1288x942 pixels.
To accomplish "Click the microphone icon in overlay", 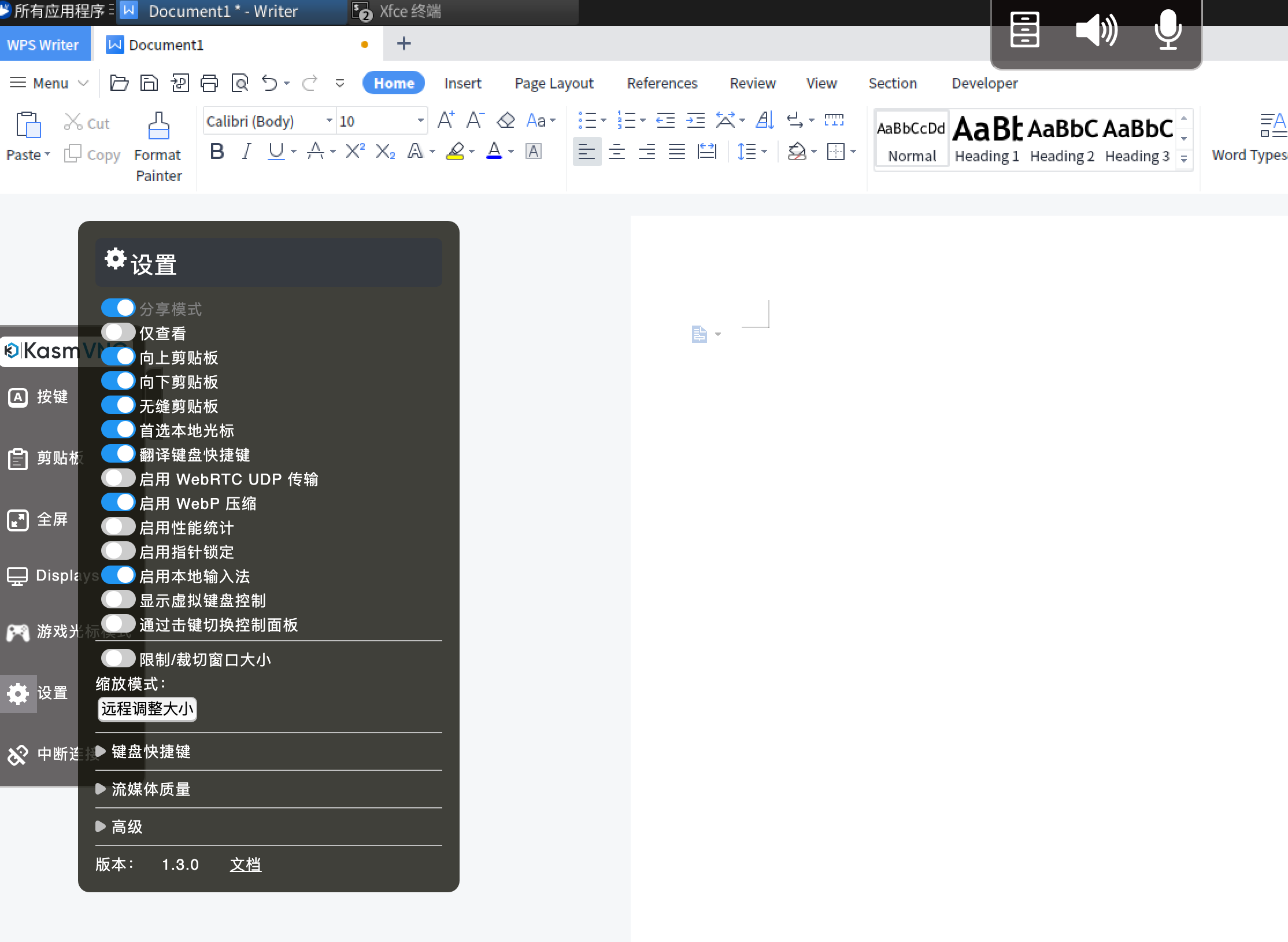I will 1168,30.
